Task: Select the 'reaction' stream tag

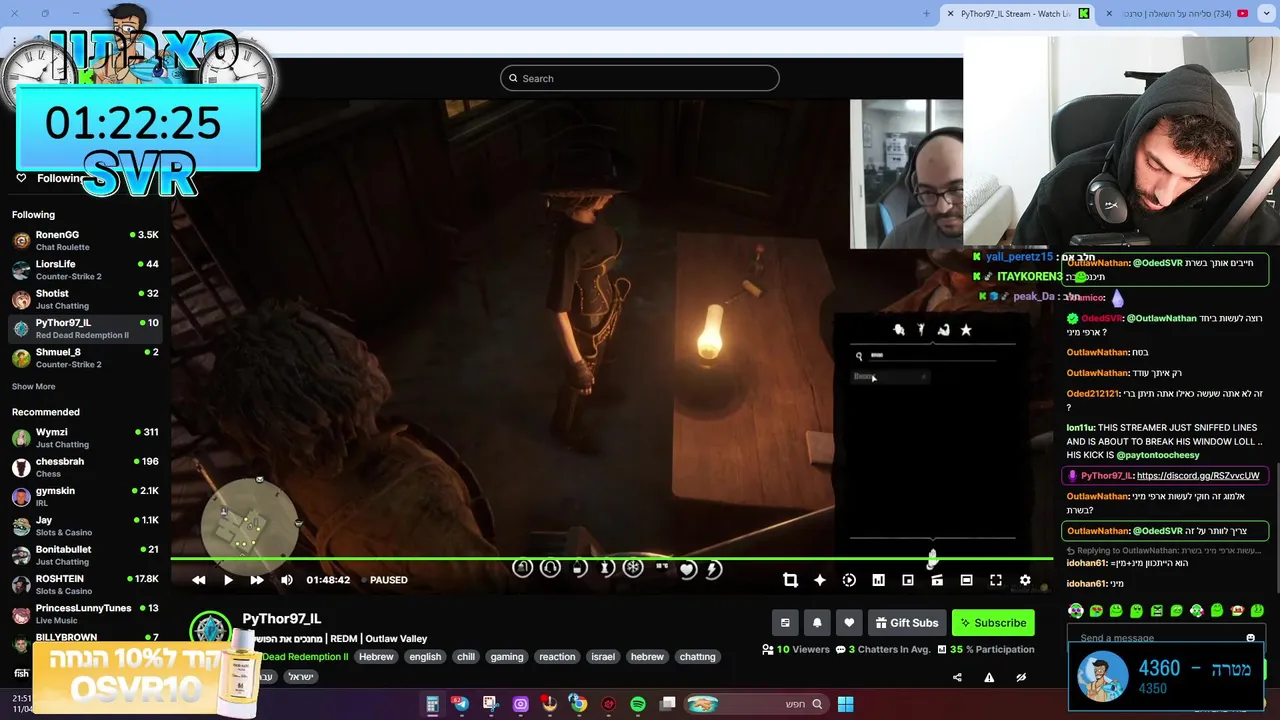Action: tap(557, 657)
